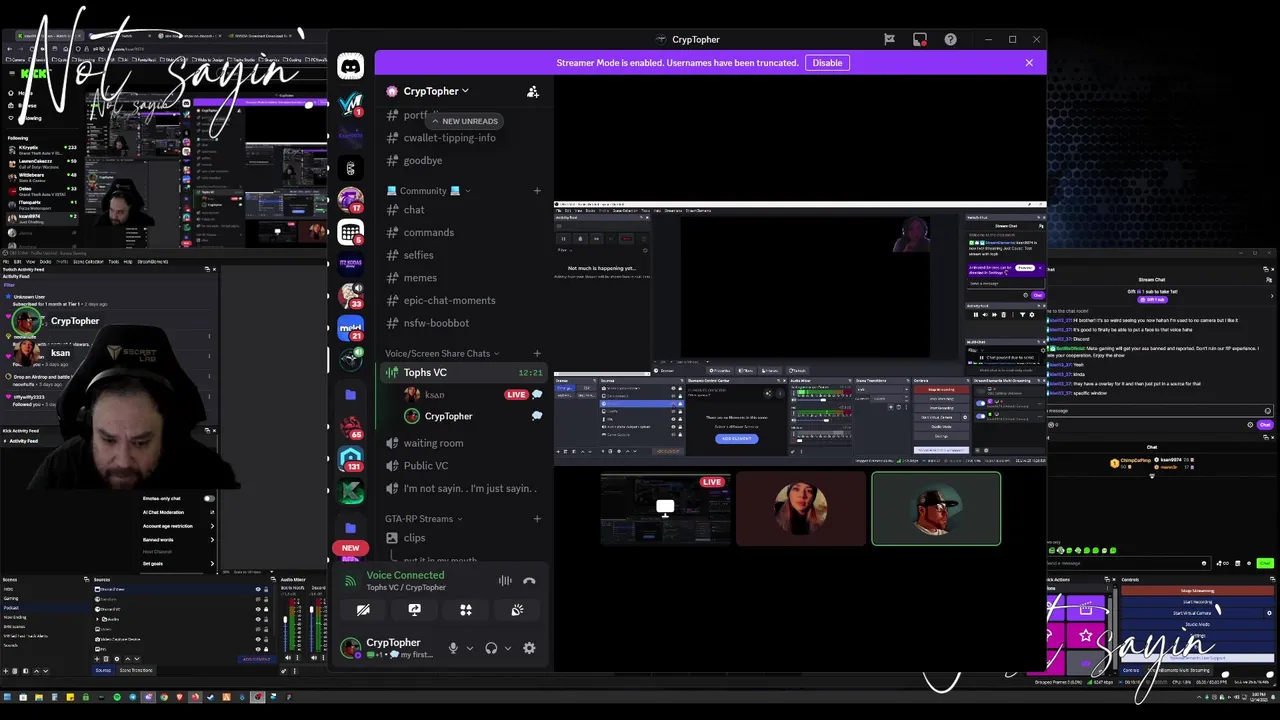Open Discord home direct messages icon
Viewport: 1280px width, 720px height.
(350, 67)
